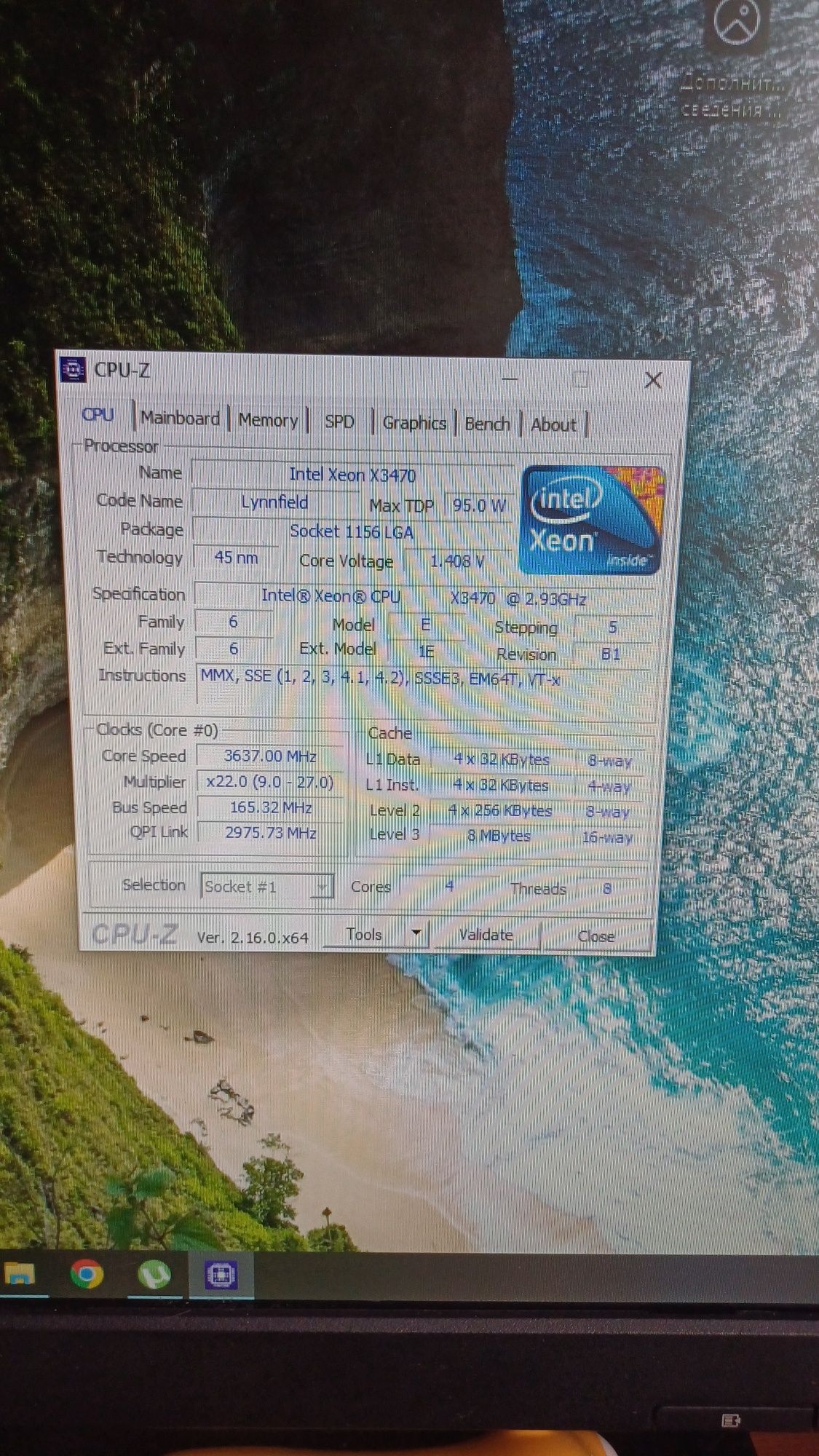The image size is (819, 1456).
Task: Open uTorrent from the taskbar
Action: point(154,1274)
